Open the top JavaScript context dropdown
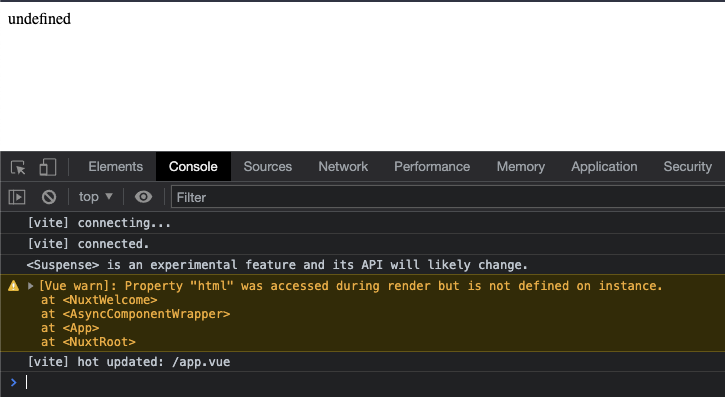Screen dimensions: 725x397 96,197
